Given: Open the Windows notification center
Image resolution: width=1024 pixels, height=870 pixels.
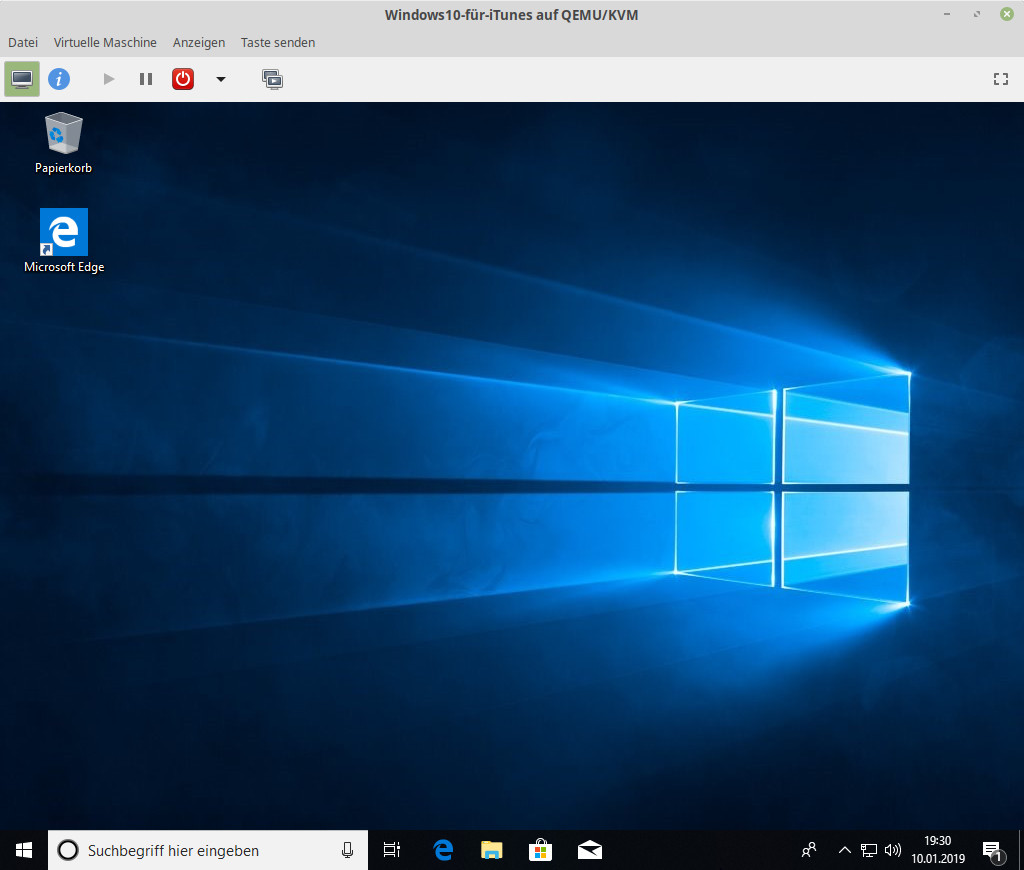Looking at the screenshot, I should pyautogui.click(x=992, y=850).
